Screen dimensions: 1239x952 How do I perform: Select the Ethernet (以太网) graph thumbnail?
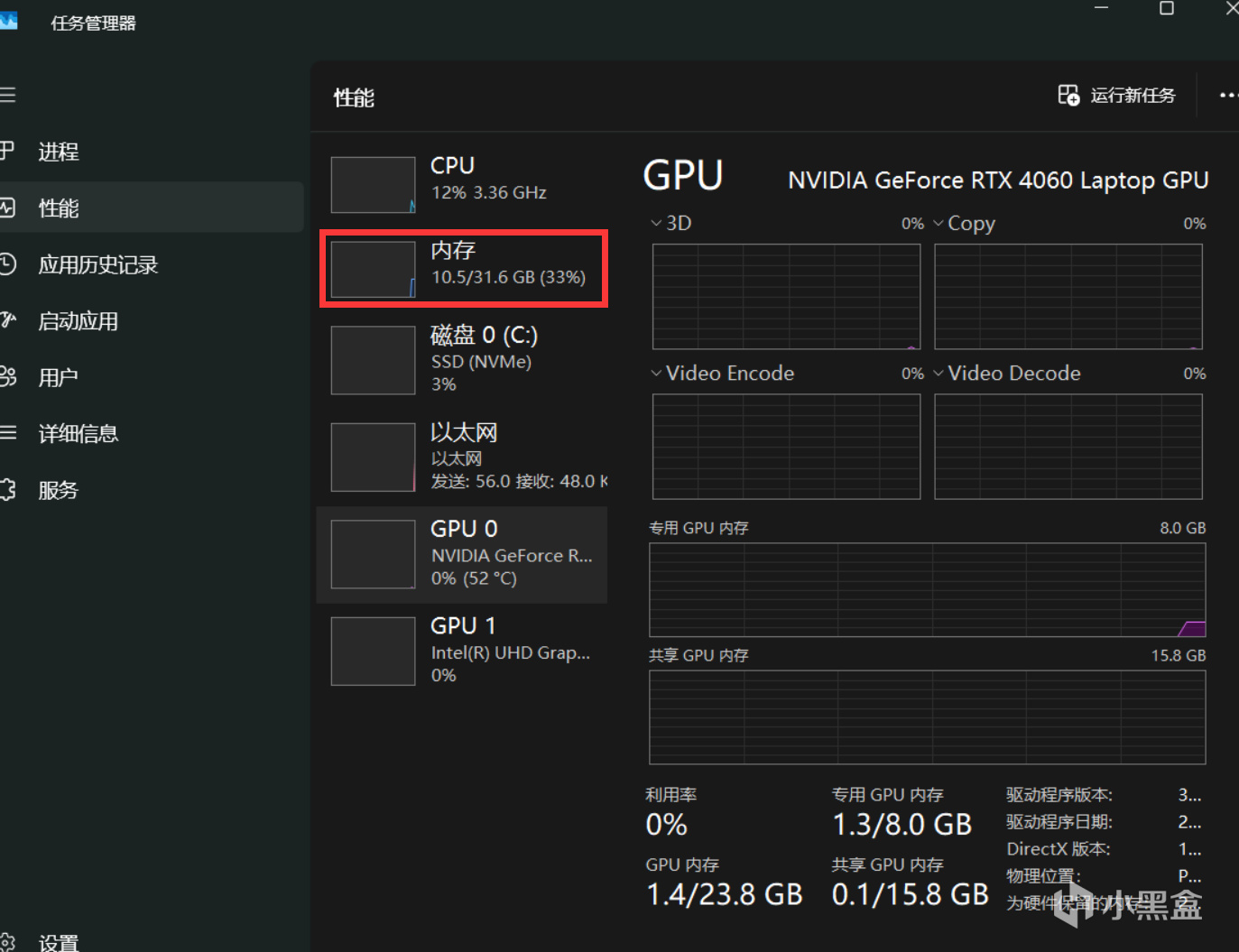click(373, 458)
